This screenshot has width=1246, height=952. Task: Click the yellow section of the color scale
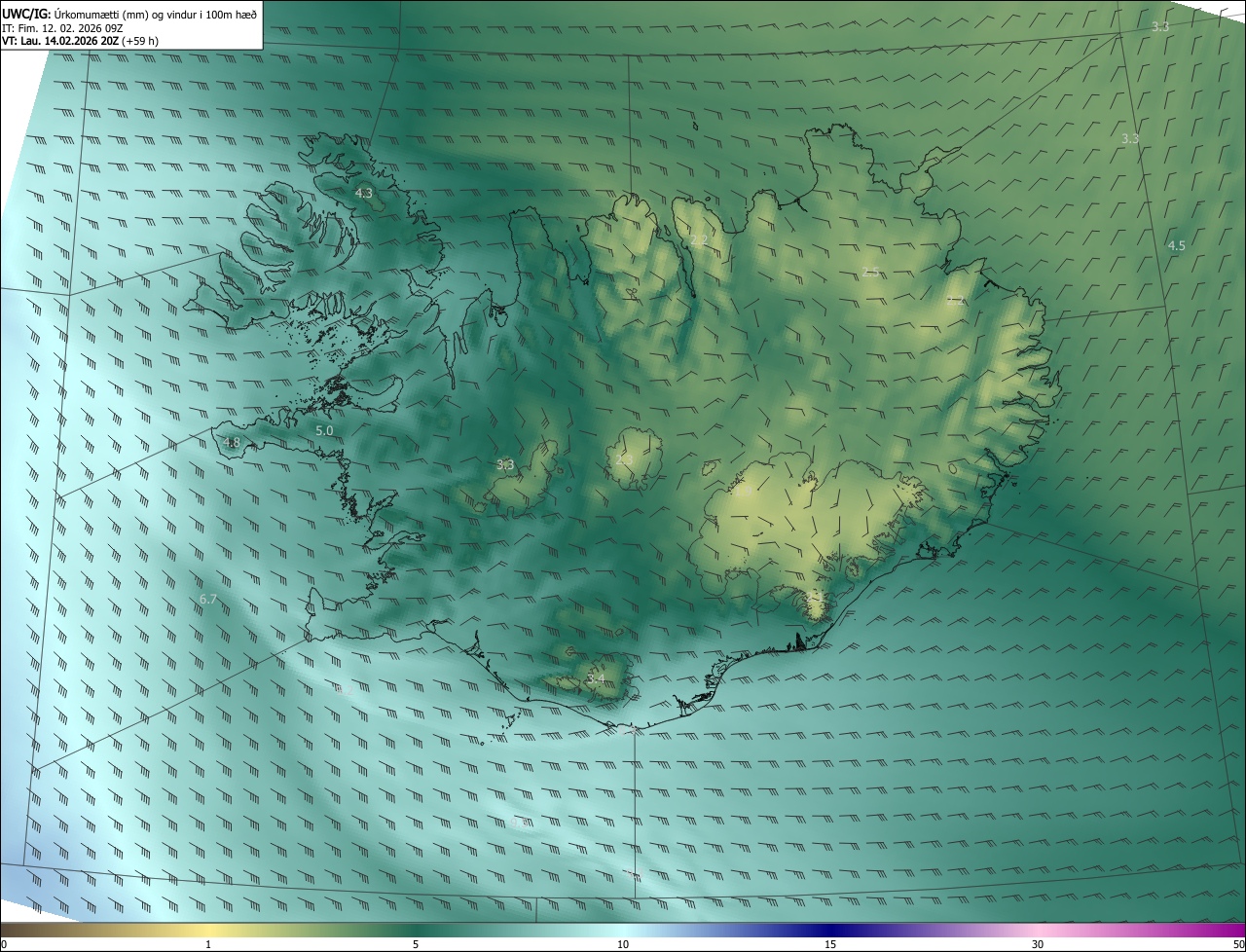(x=208, y=931)
